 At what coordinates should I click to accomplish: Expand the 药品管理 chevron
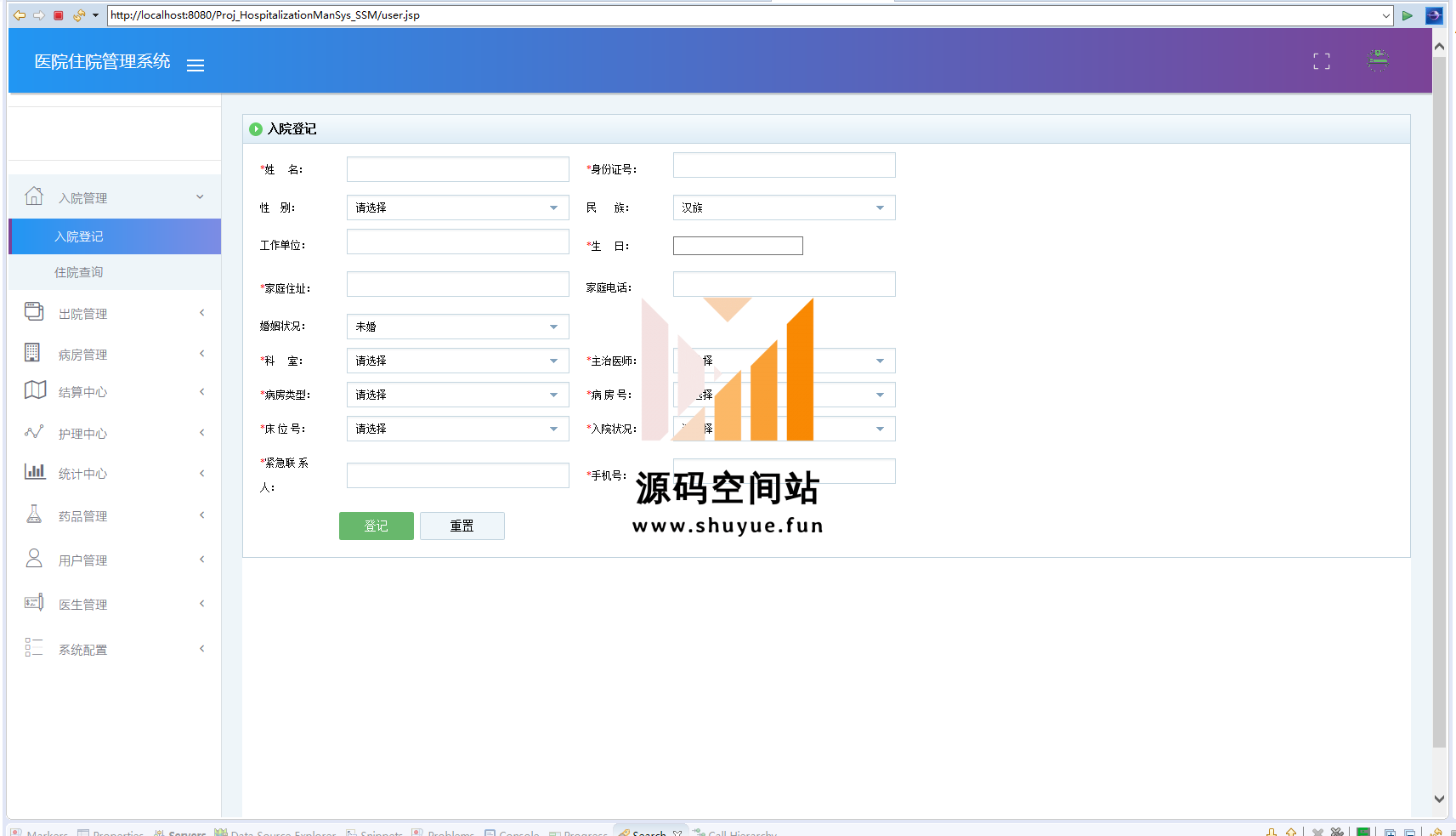click(x=201, y=515)
